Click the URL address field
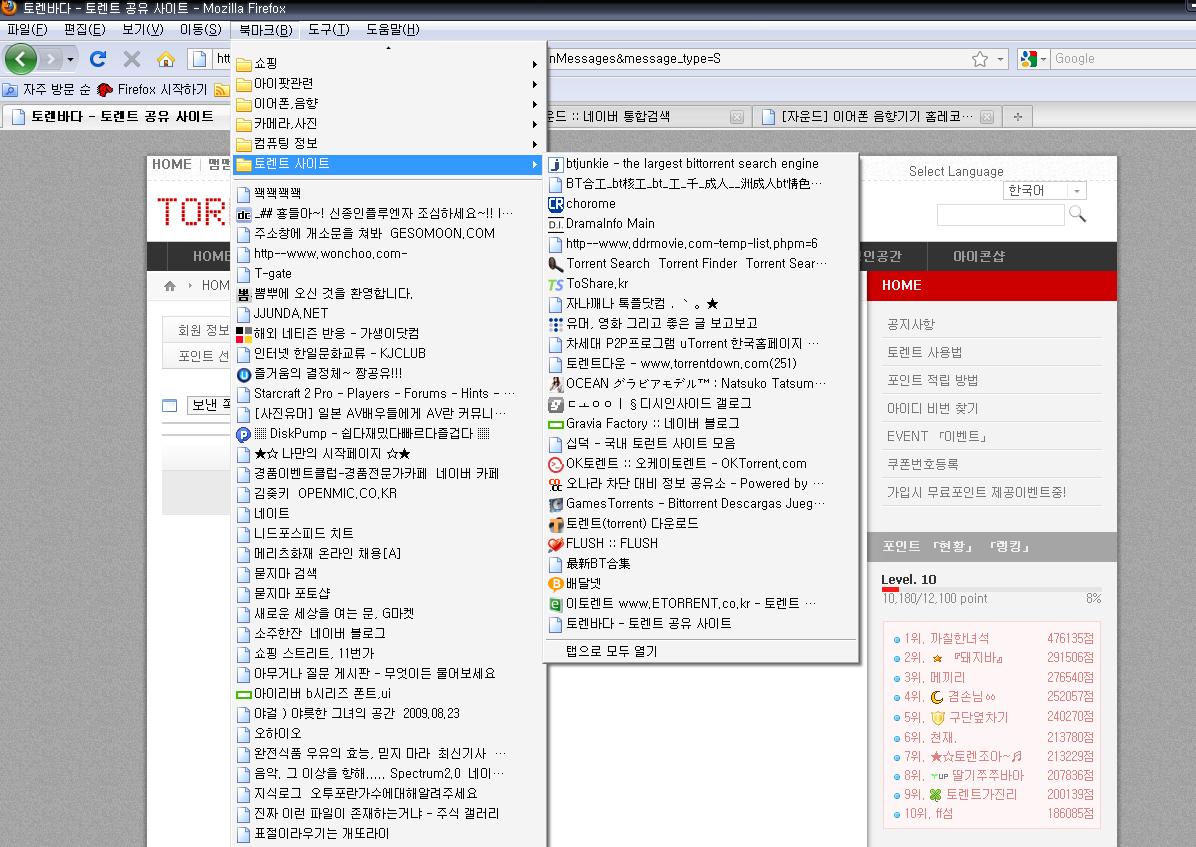 pos(757,59)
